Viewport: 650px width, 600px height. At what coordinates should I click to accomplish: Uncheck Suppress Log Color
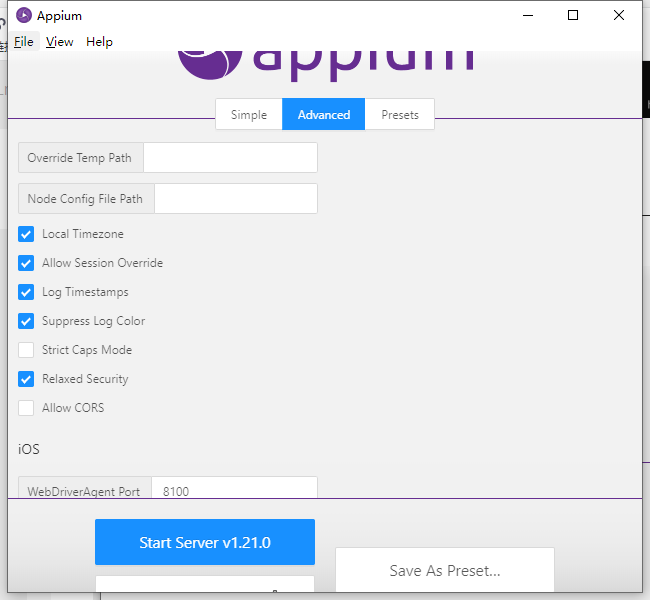pos(26,321)
